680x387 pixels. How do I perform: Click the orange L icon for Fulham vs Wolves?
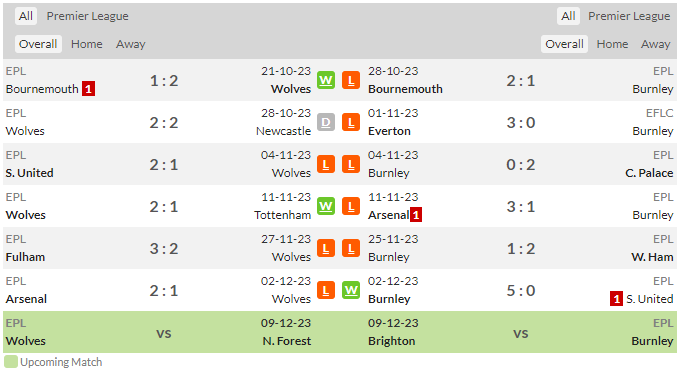[x=326, y=249]
